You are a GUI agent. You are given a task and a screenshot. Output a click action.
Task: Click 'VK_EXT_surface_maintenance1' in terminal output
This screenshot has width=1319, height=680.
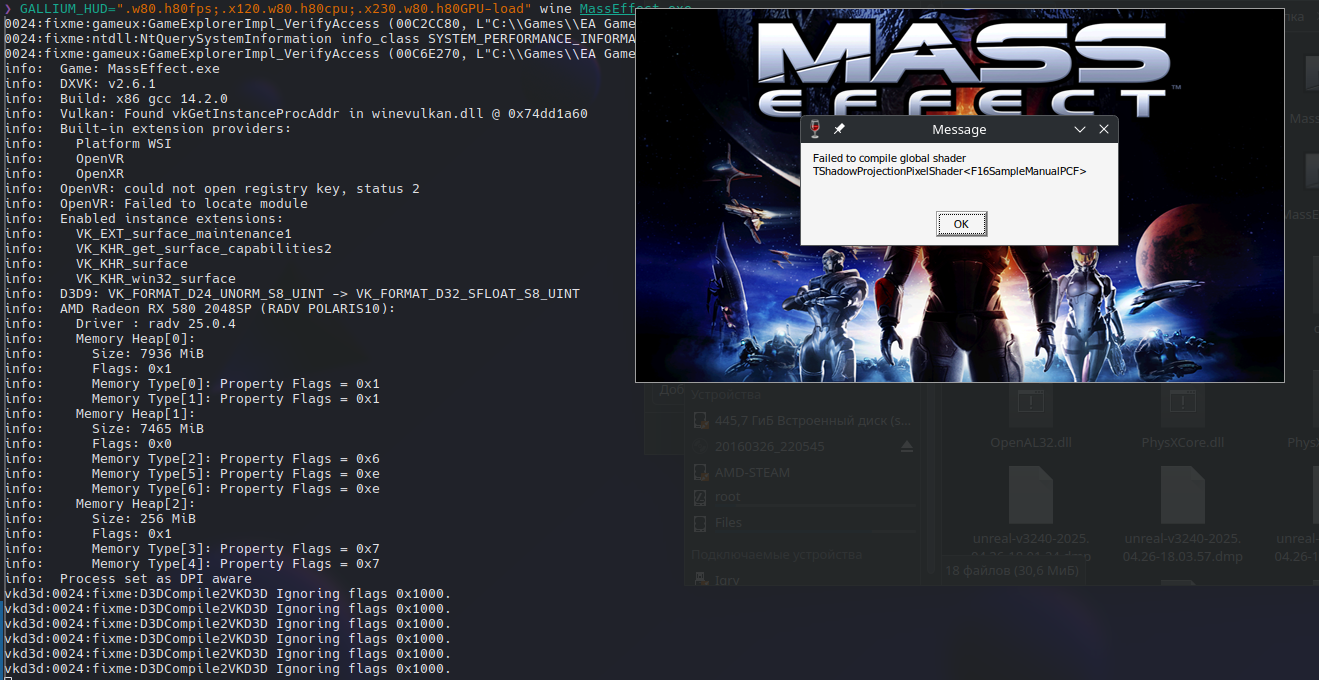[184, 234]
